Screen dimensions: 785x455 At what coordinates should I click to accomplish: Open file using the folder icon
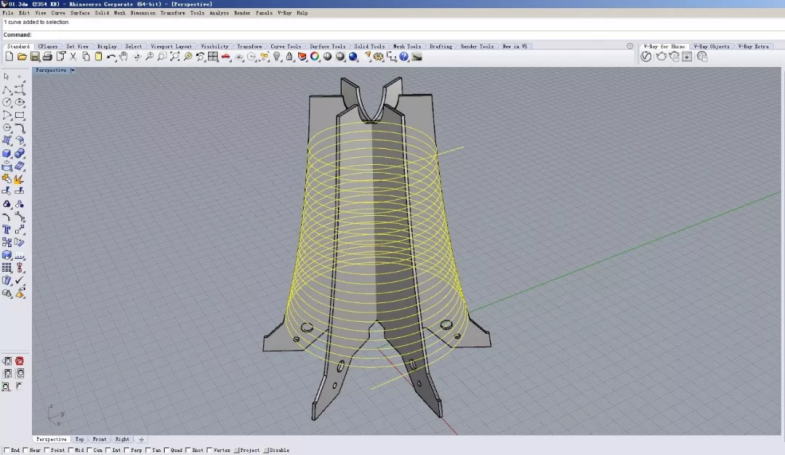click(23, 57)
